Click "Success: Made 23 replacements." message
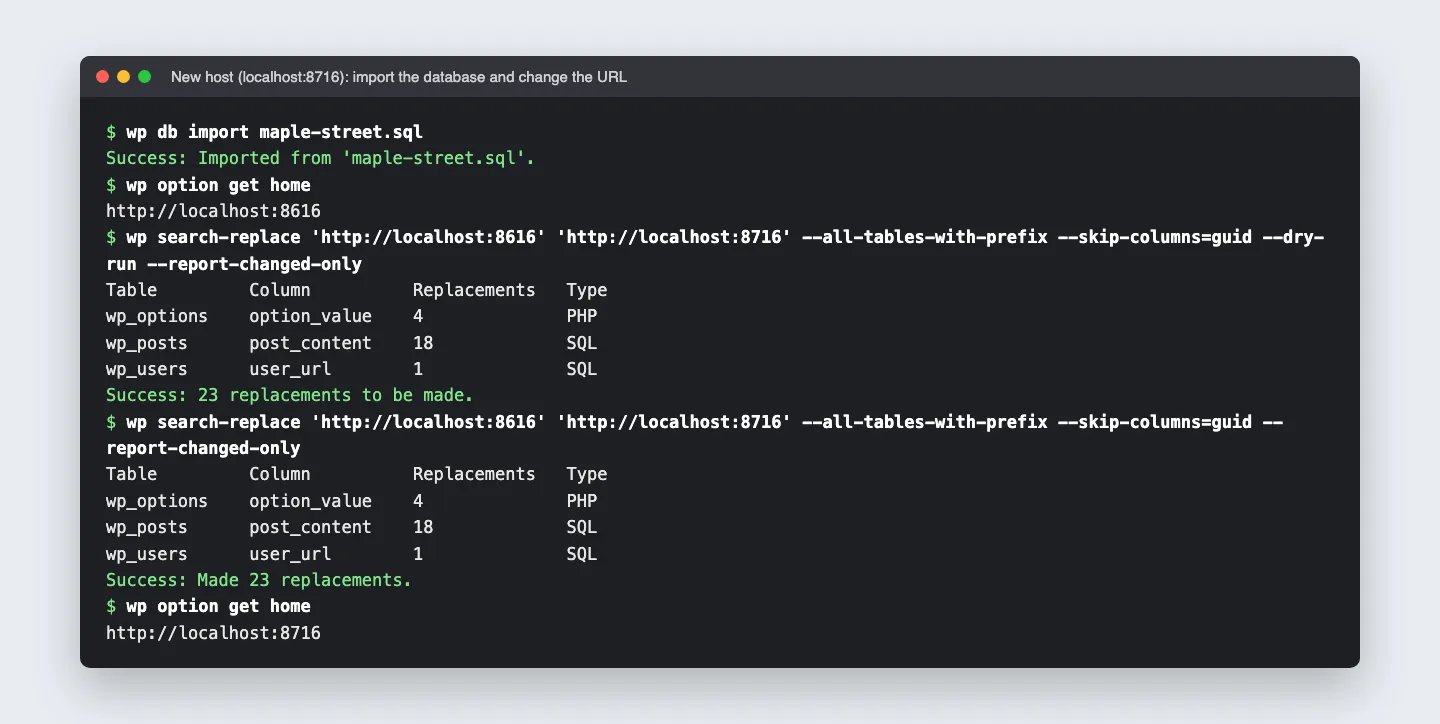Image resolution: width=1440 pixels, height=724 pixels. 259,580
